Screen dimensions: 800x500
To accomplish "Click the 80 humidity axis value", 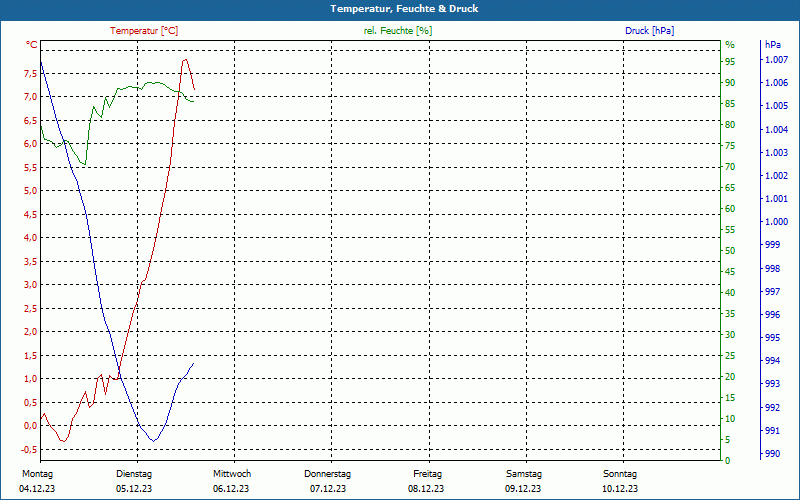I will coord(730,124).
